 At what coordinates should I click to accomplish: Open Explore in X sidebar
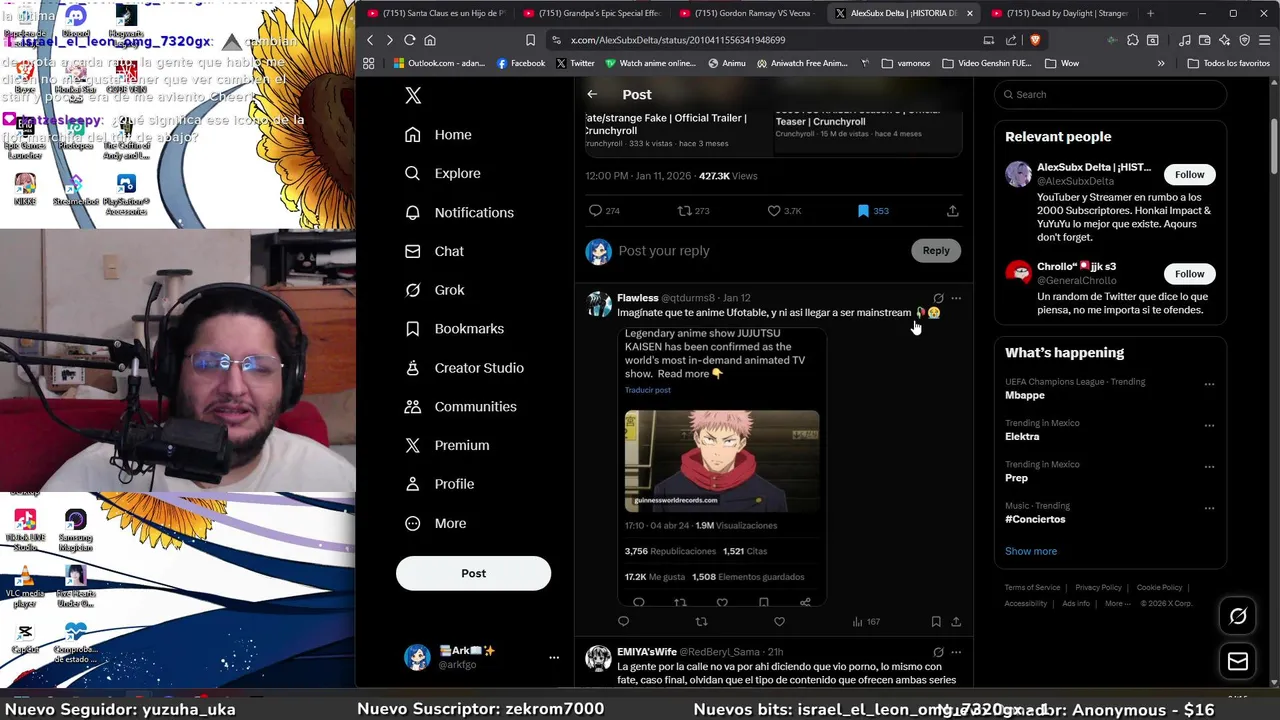point(442,173)
